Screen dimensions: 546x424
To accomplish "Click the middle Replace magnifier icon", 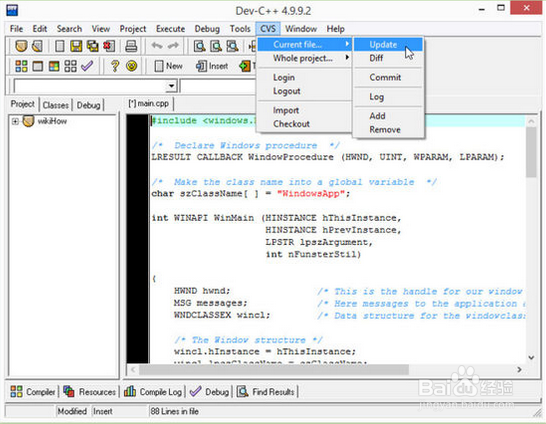I will [x=216, y=46].
